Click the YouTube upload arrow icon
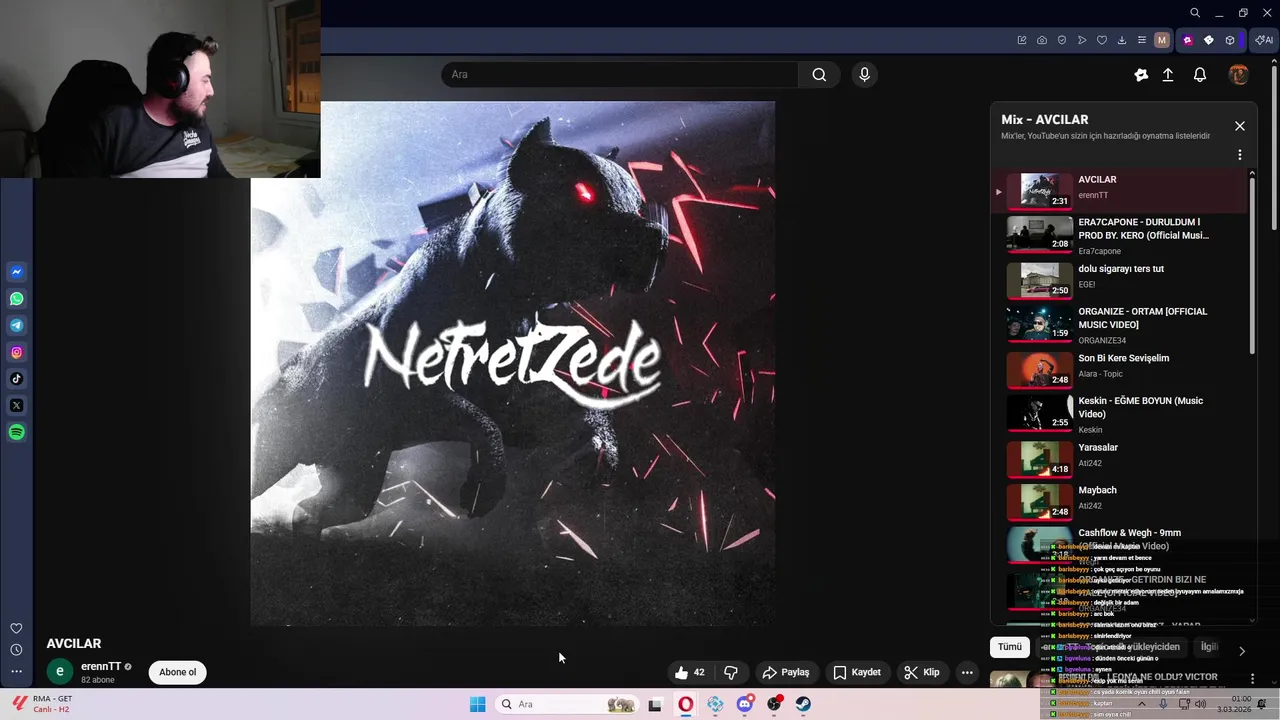Image resolution: width=1280 pixels, height=720 pixels. 1167,75
